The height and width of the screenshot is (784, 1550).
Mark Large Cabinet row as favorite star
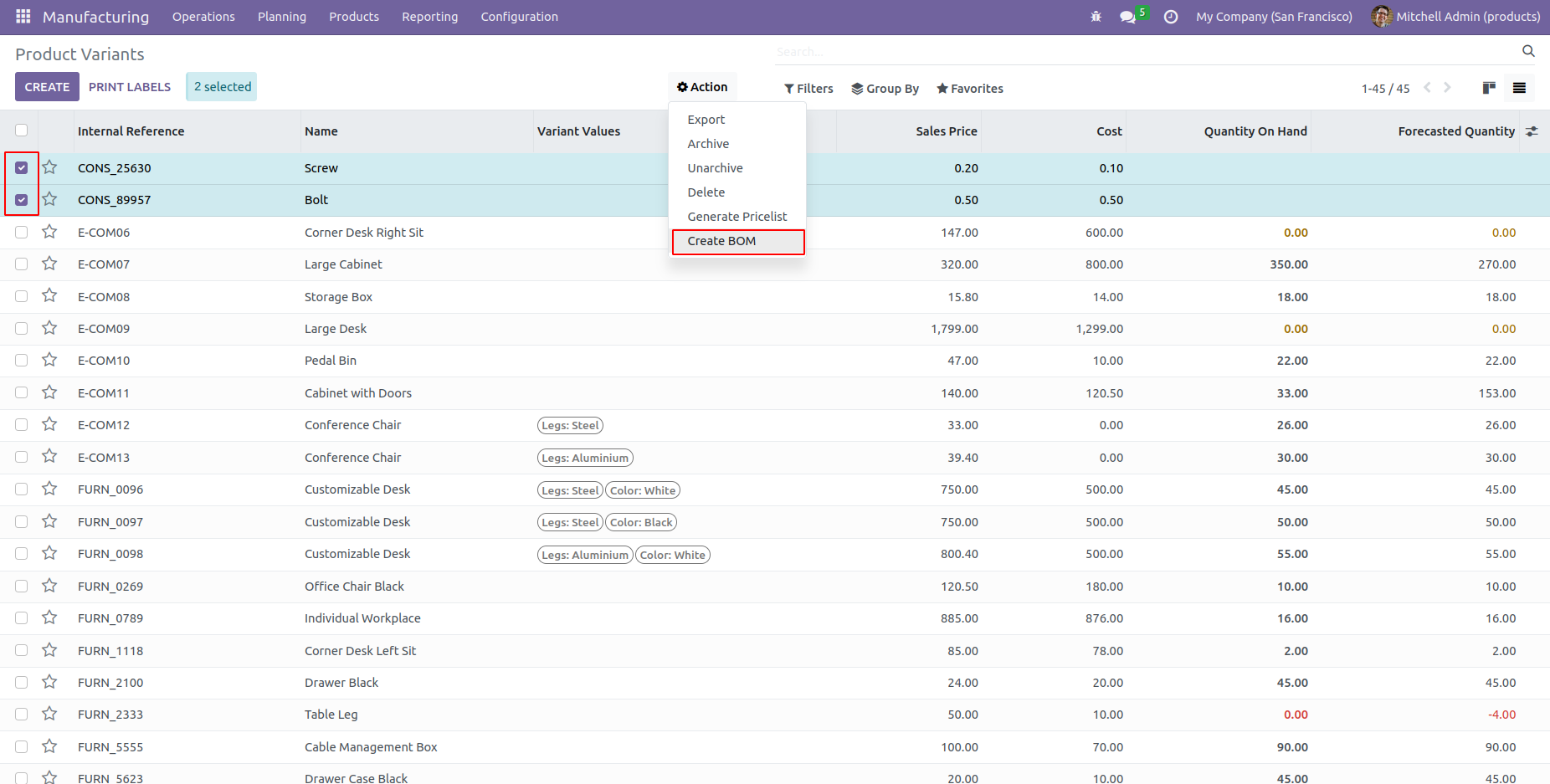click(x=50, y=264)
